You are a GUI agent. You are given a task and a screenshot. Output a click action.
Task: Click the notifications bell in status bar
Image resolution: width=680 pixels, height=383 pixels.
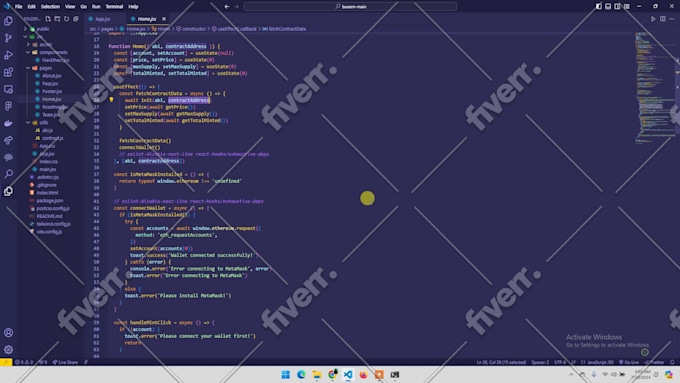[x=672, y=362]
